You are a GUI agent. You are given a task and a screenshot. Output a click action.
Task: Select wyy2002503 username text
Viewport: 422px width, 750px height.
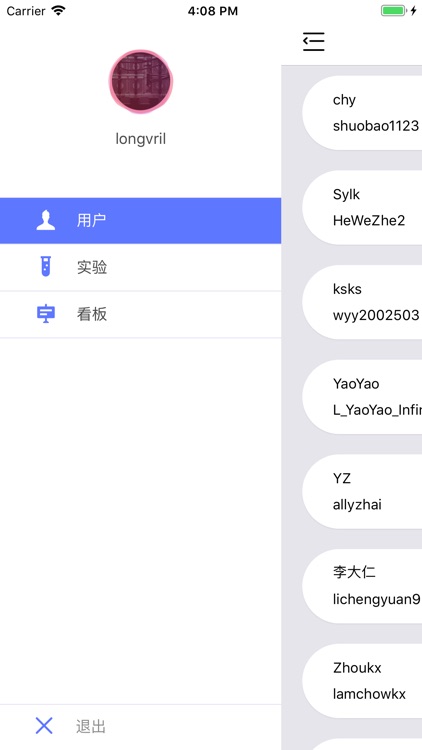point(376,316)
